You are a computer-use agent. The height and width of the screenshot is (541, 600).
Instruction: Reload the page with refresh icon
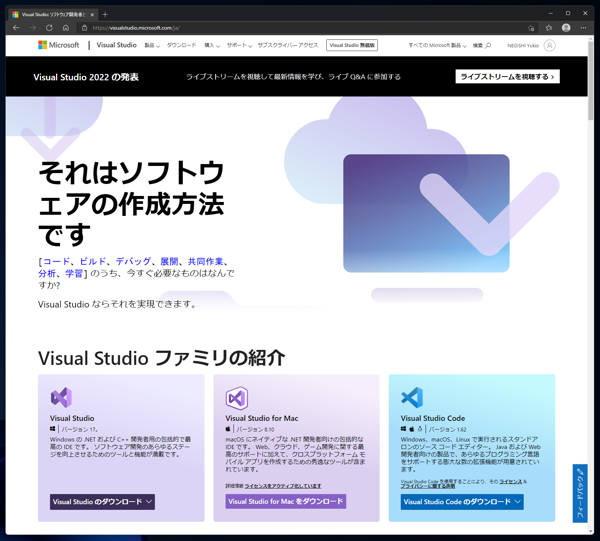click(49, 28)
